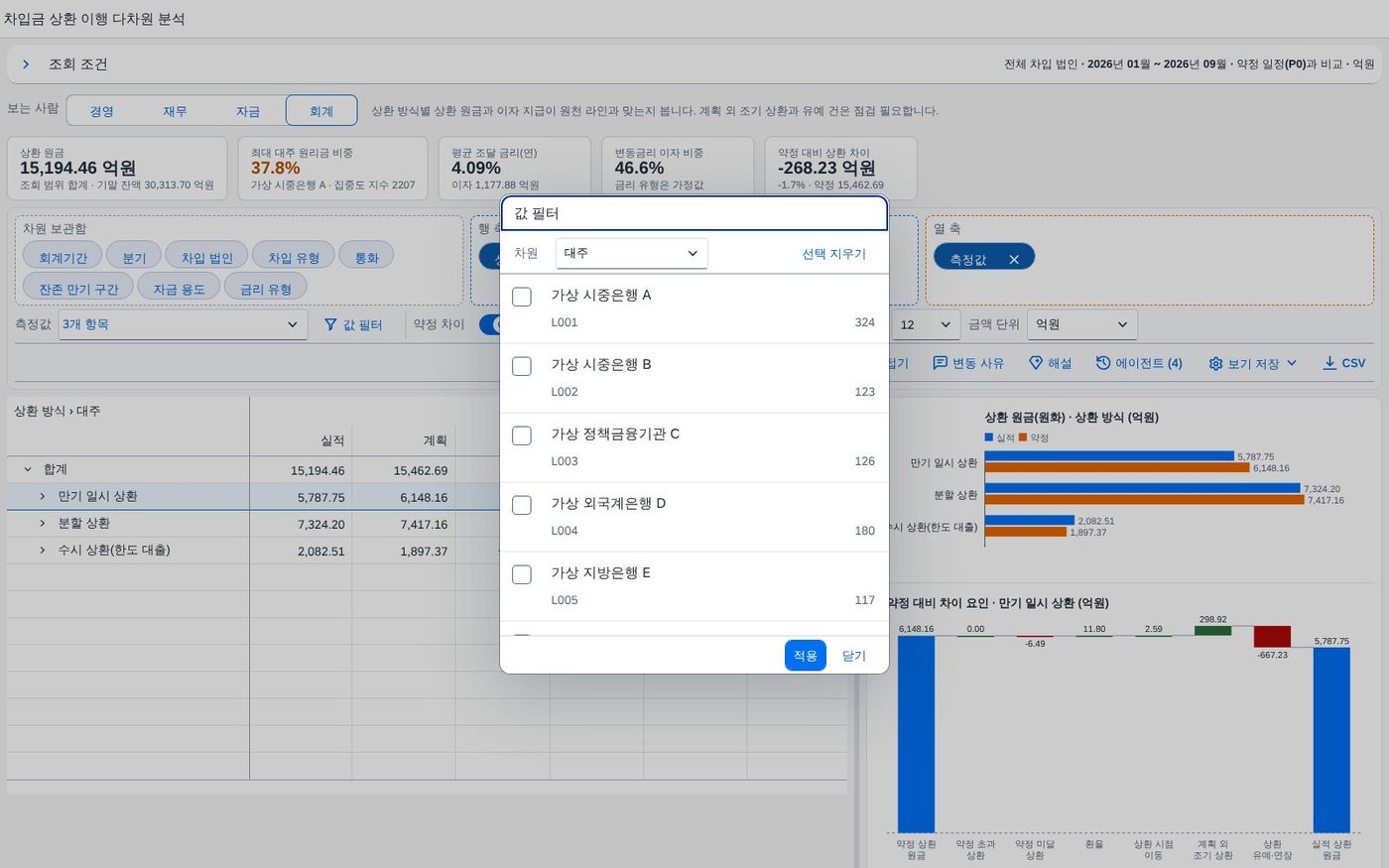Expand the 만기 일시 상환 row

[43, 496]
